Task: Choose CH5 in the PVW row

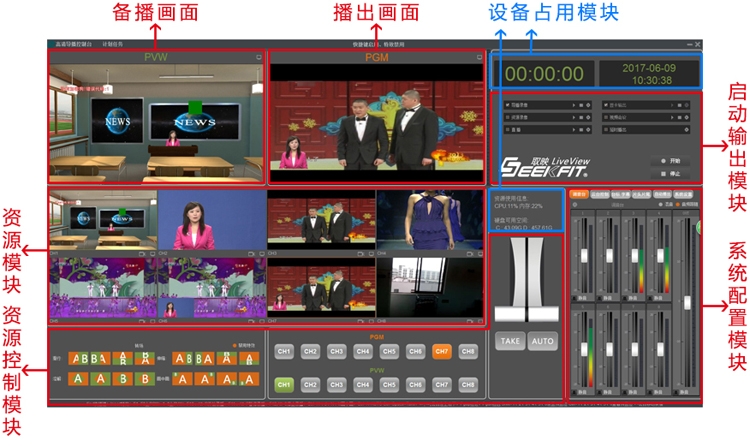Action: point(389,383)
